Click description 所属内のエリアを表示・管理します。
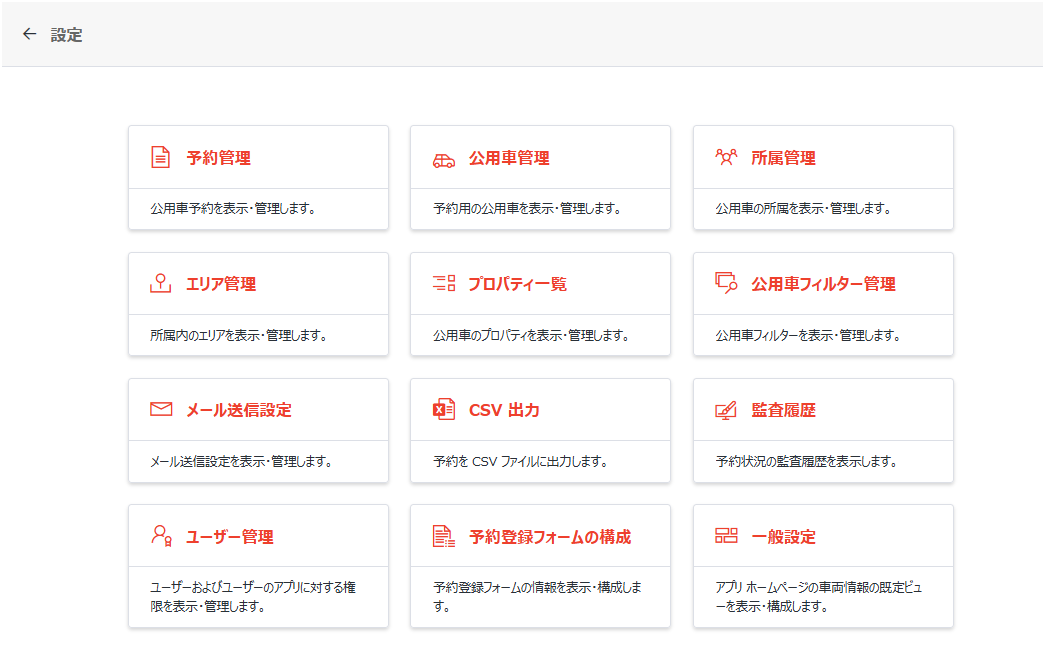 point(239,335)
